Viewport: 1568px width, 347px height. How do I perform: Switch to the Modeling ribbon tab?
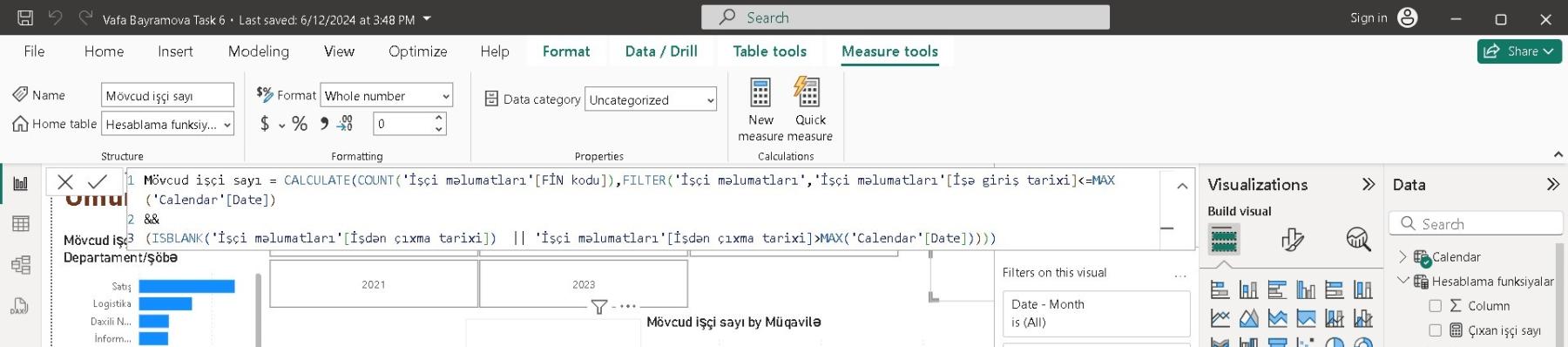click(259, 51)
